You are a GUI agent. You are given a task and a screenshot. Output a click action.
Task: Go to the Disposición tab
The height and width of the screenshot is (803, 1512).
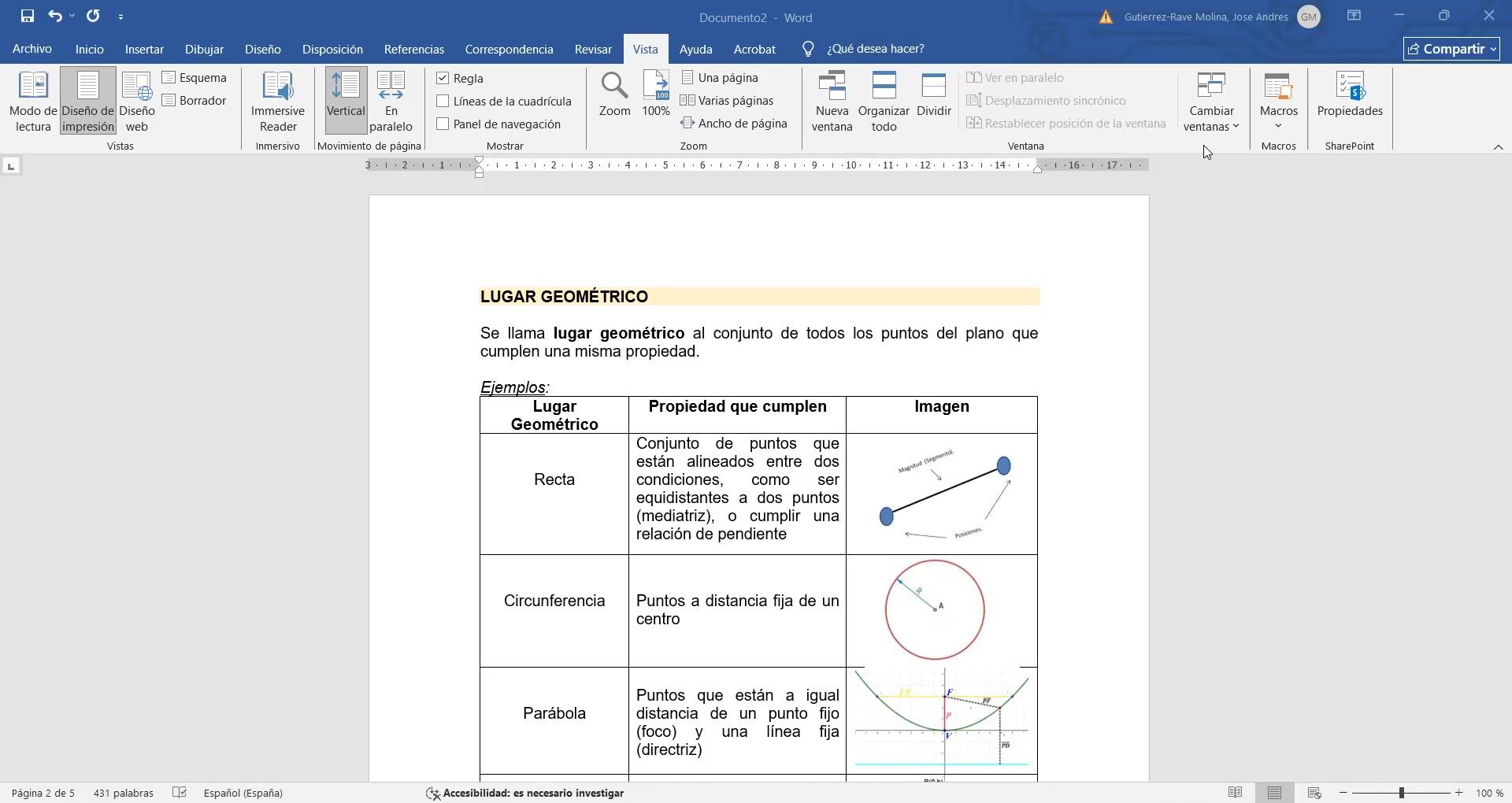(332, 49)
